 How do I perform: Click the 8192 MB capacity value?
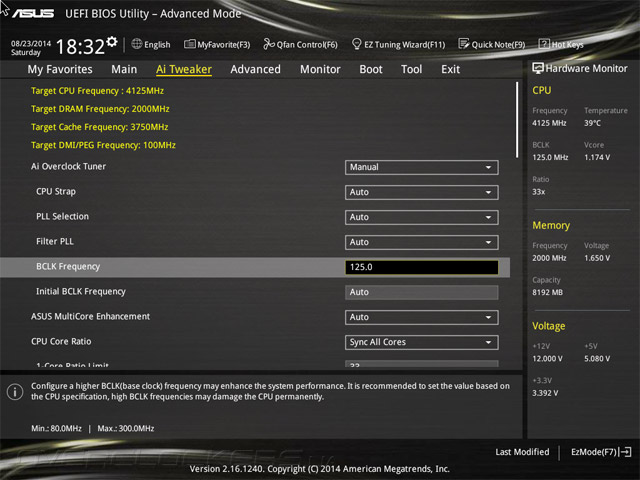click(x=547, y=292)
